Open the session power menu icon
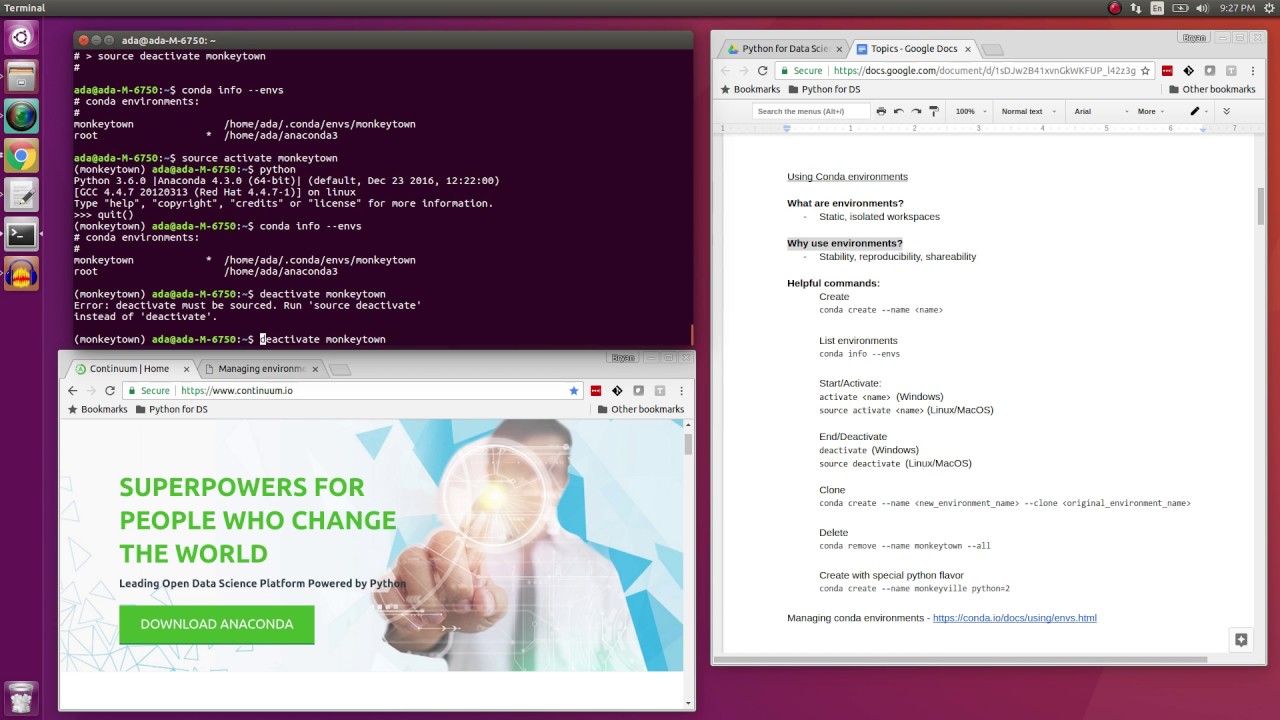Image resolution: width=1280 pixels, height=720 pixels. click(1267, 8)
